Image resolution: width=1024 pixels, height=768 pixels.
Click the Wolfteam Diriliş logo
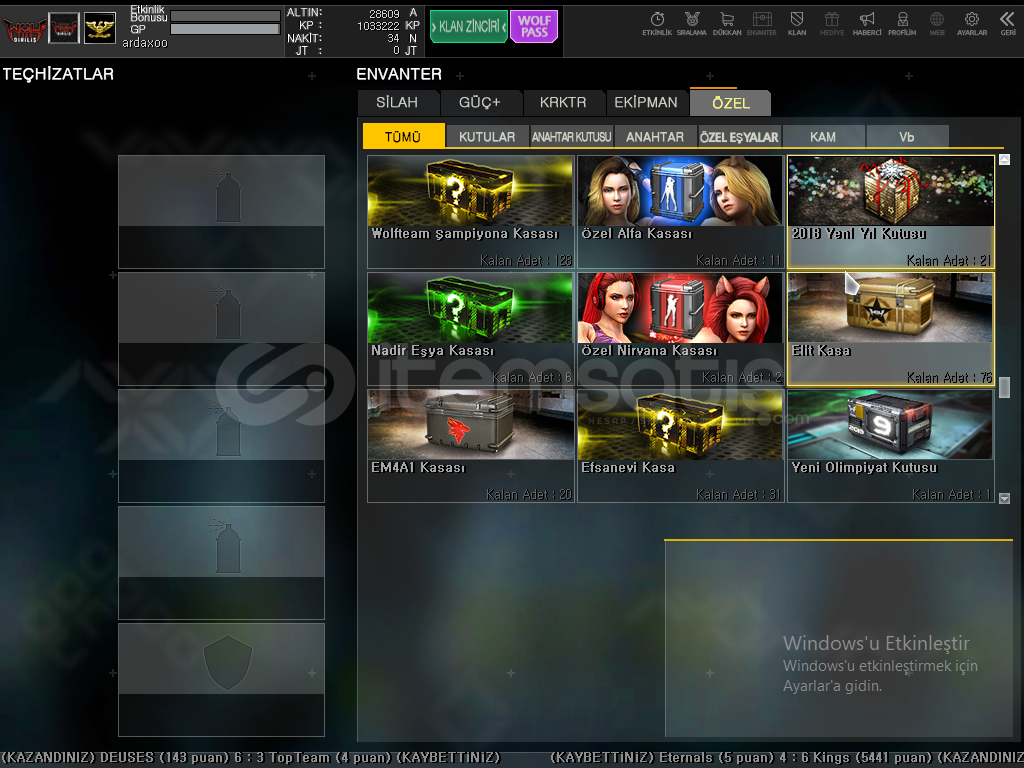25,29
